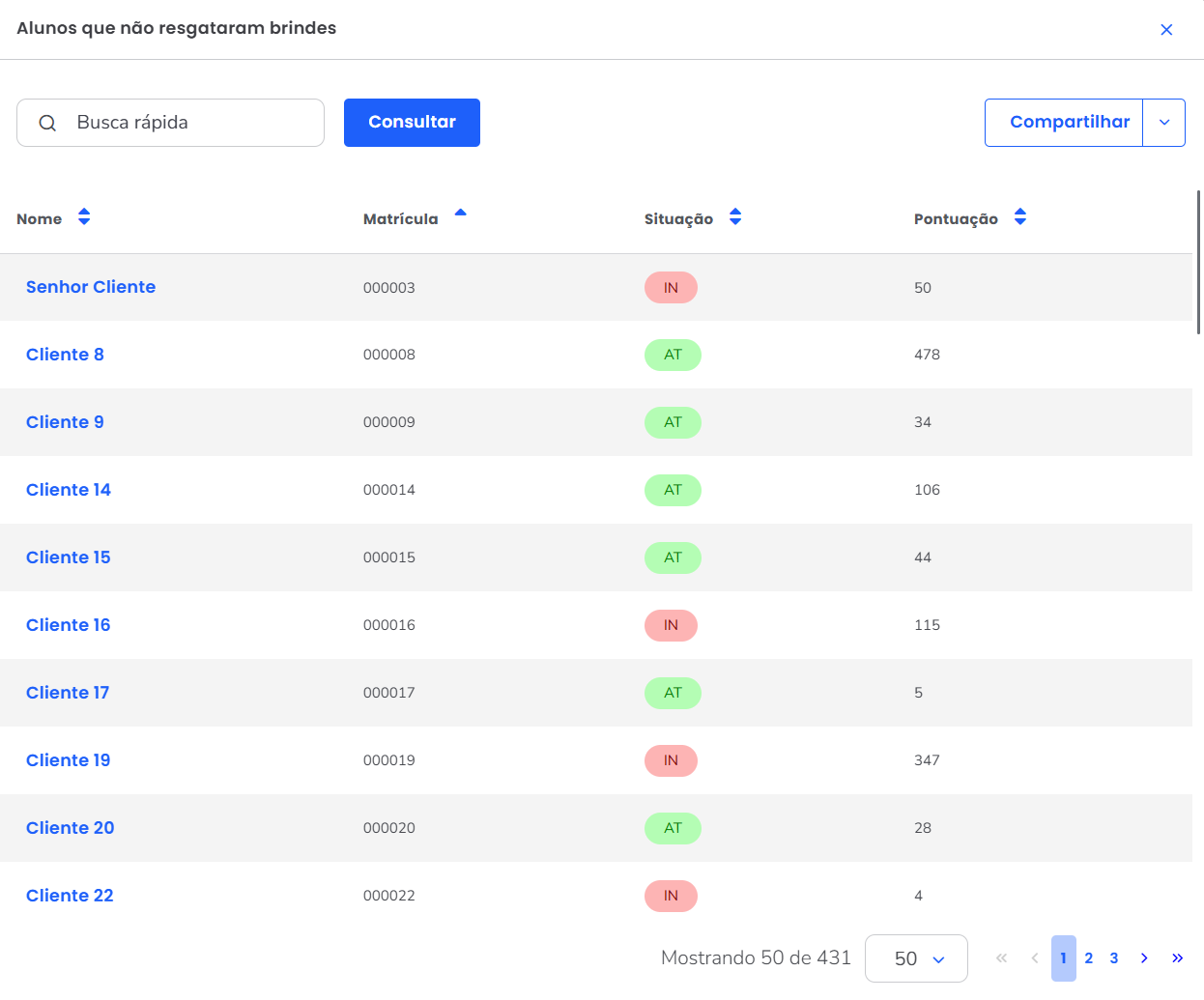The width and height of the screenshot is (1204, 1000).
Task: Open Cliente 16 link
Action: coord(69,625)
